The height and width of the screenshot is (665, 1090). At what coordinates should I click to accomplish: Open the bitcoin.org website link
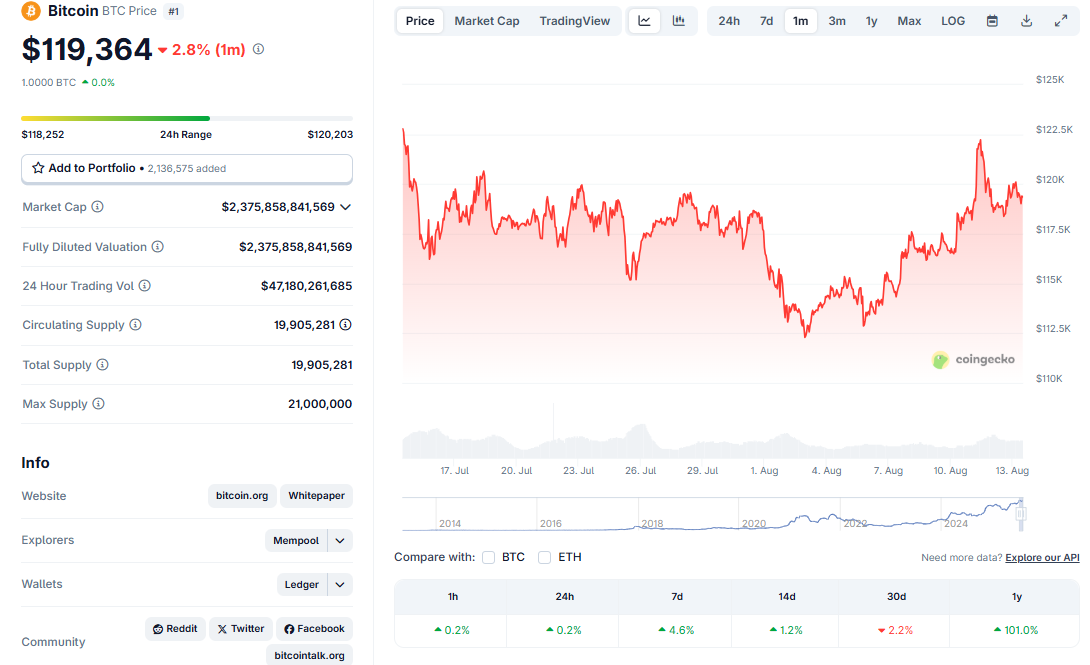pos(242,495)
